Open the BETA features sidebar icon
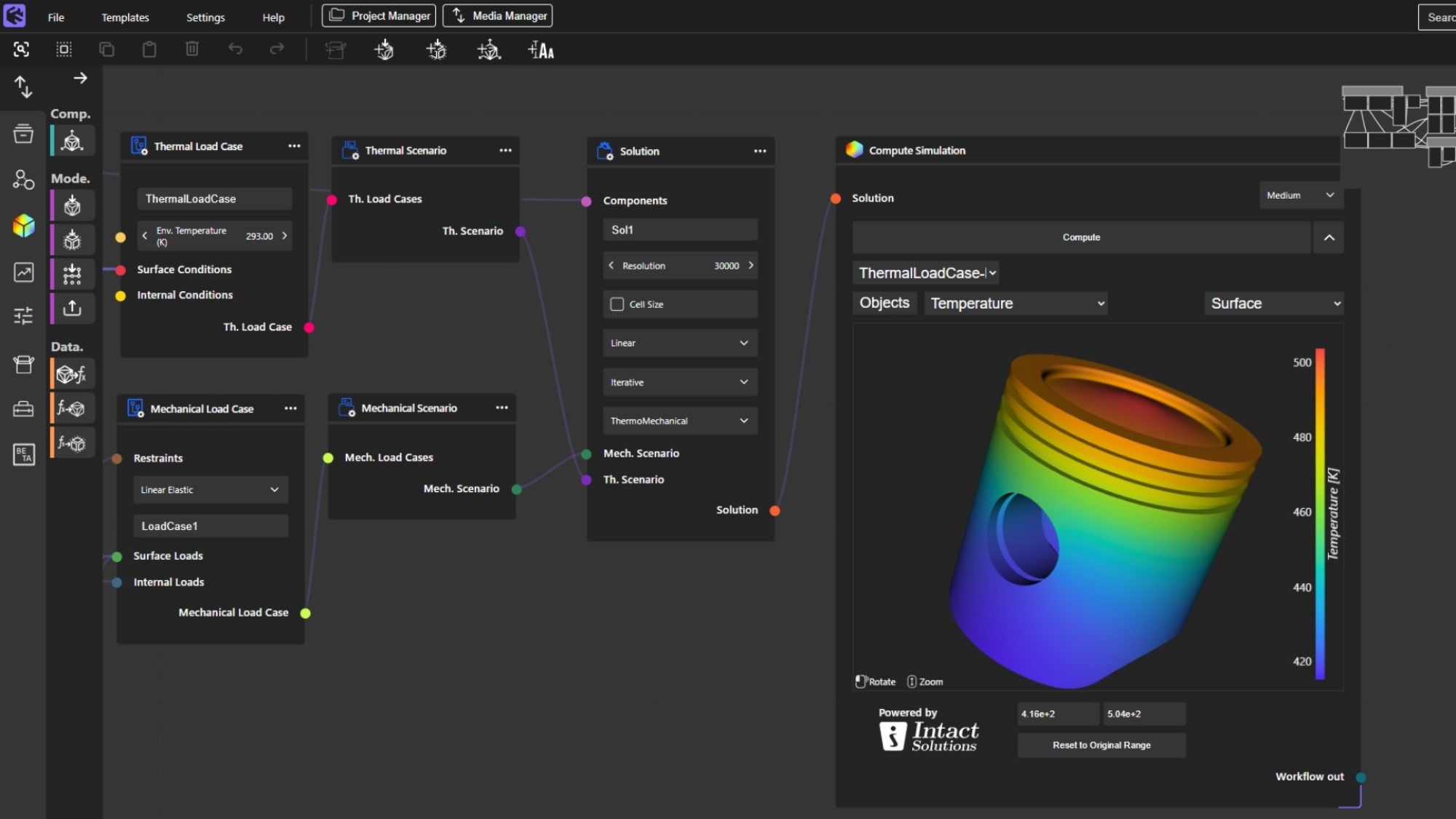This screenshot has width=1456, height=819. (x=23, y=454)
